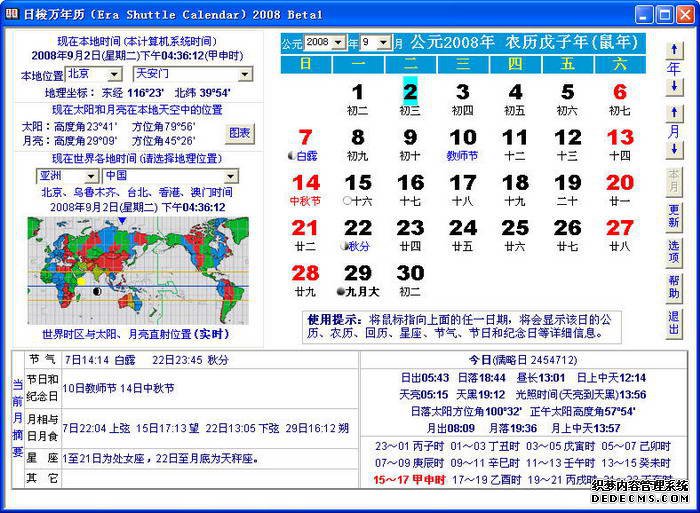Click 当前月摘要 vertical label
This screenshot has width=700, height=513.
17,418
